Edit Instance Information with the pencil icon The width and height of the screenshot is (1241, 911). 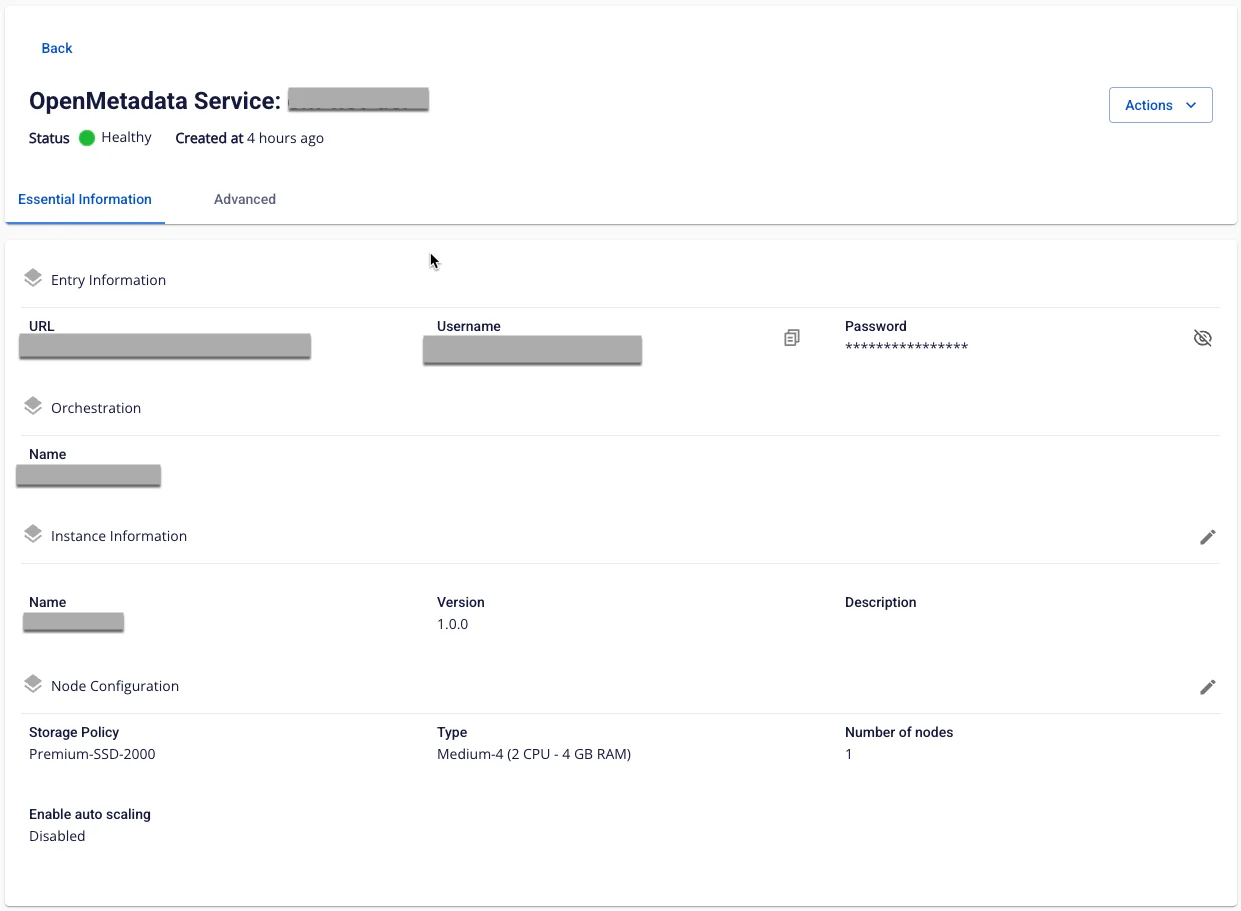coord(1208,537)
